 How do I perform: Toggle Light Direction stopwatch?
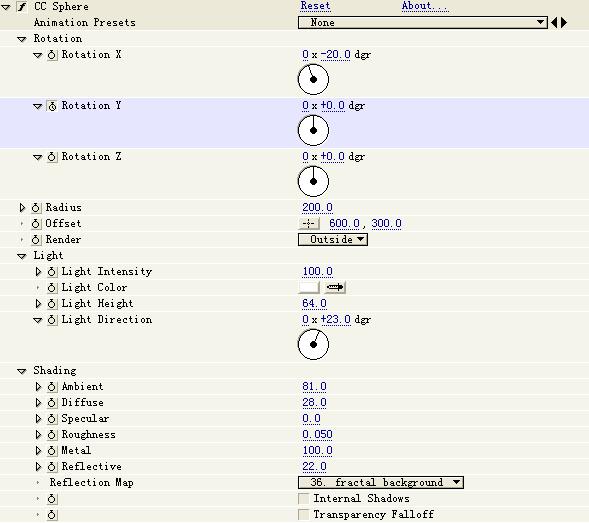[x=52, y=320]
